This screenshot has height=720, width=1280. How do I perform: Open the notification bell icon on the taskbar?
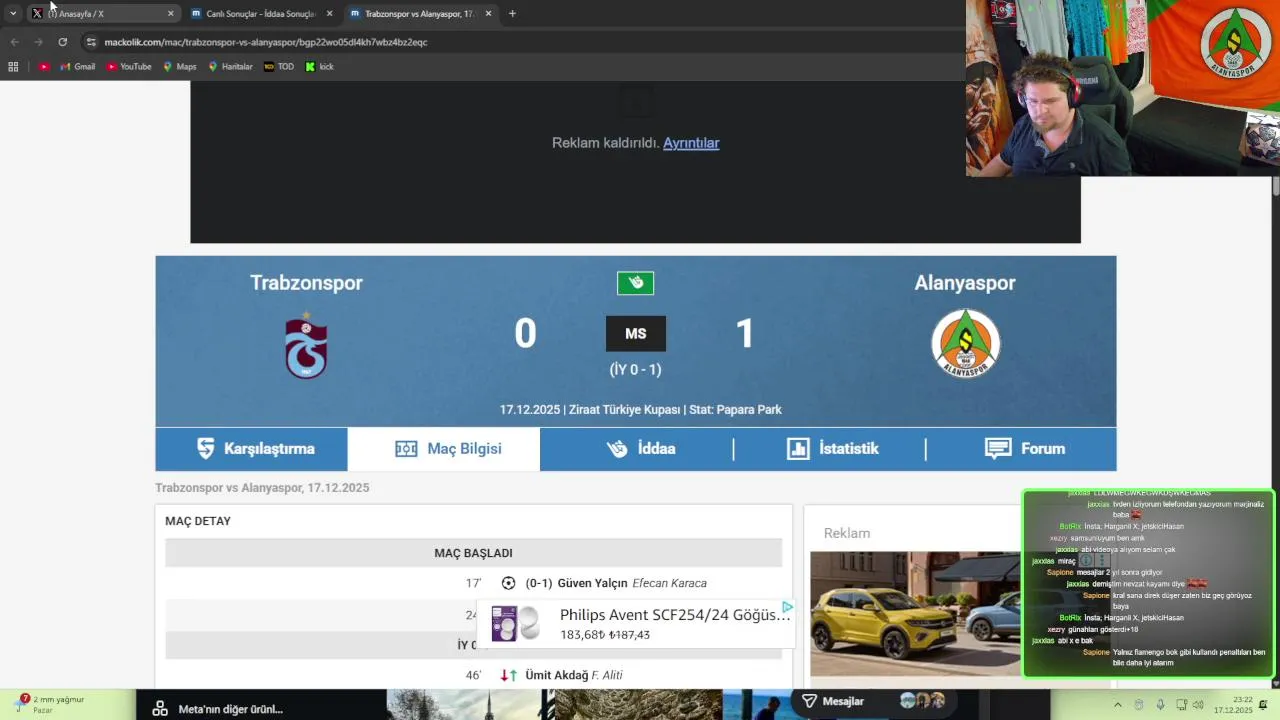point(1263,704)
